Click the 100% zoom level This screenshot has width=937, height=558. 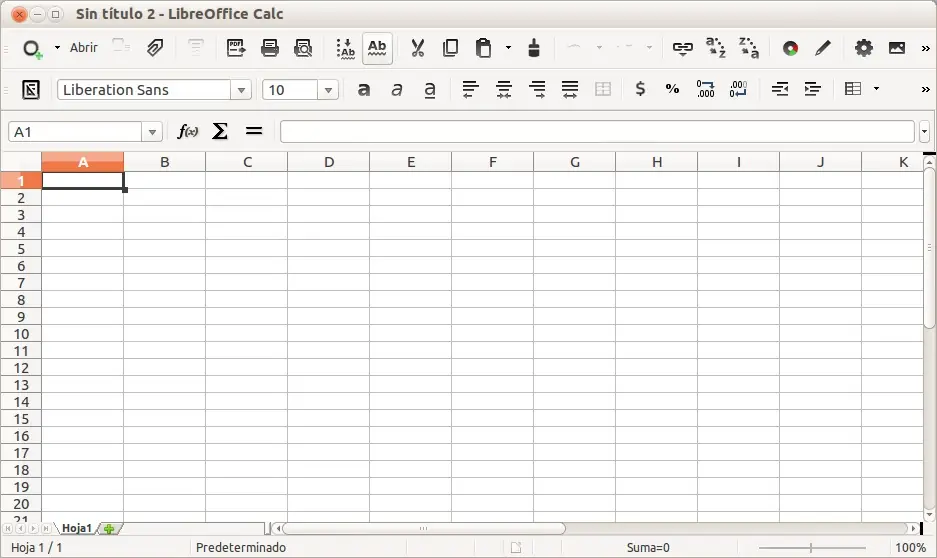[x=910, y=547]
